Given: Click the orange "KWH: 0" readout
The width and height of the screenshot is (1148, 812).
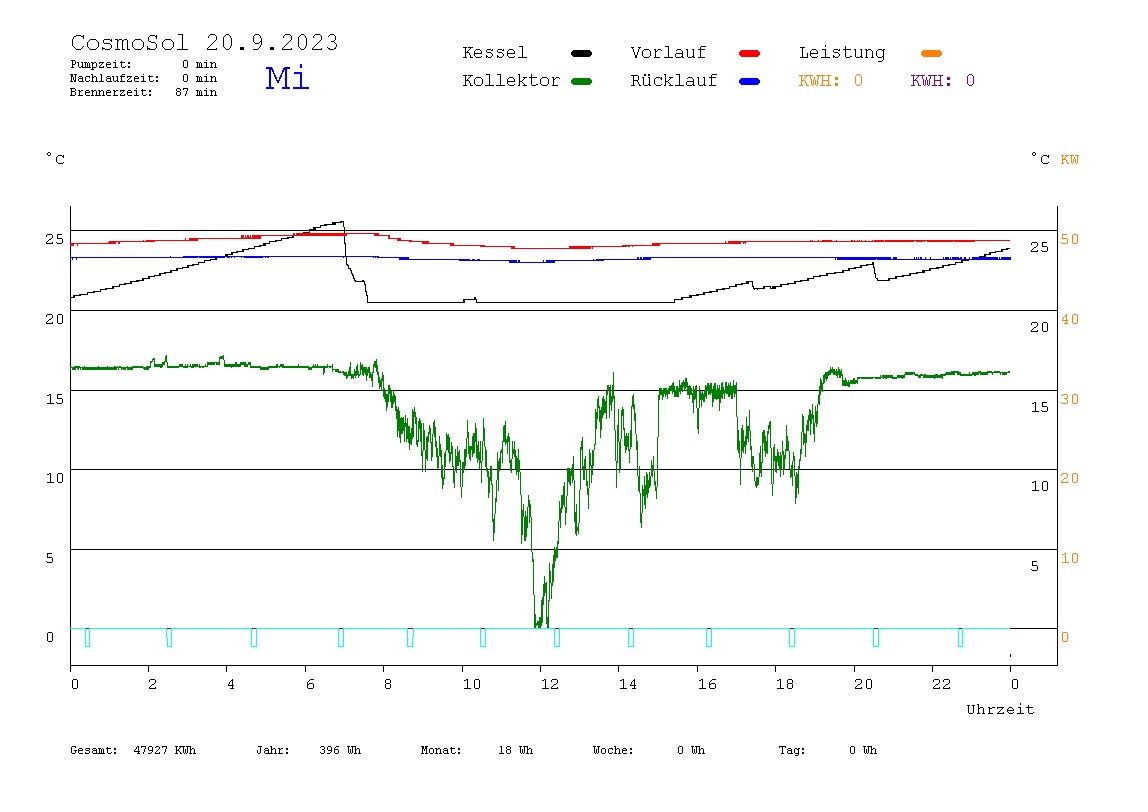Looking at the screenshot, I should coord(831,81).
